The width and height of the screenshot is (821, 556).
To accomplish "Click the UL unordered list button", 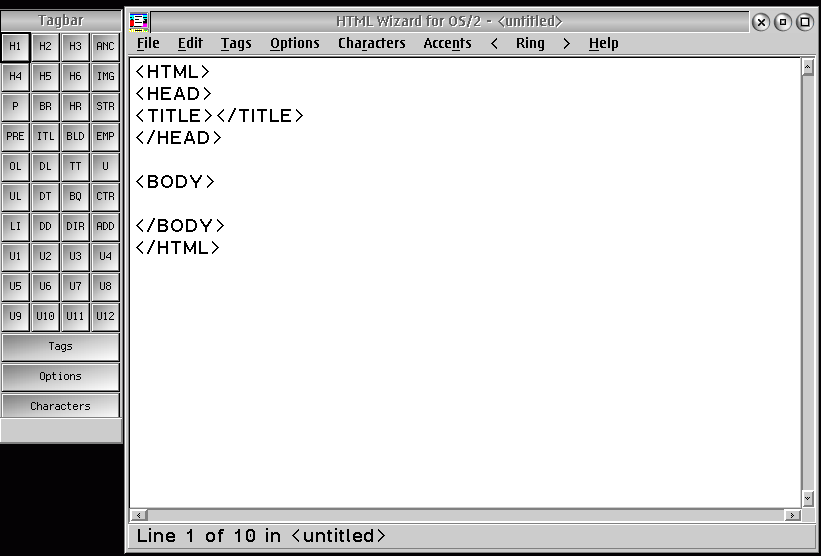I will pos(15,196).
